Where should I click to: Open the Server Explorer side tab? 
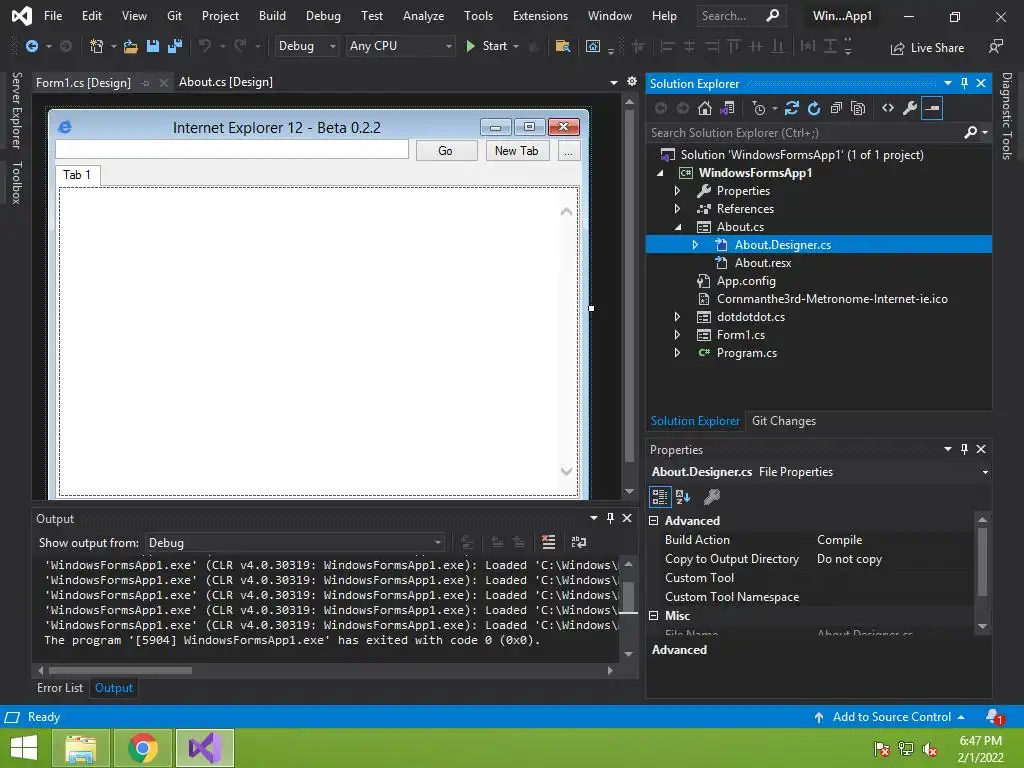coord(16,110)
